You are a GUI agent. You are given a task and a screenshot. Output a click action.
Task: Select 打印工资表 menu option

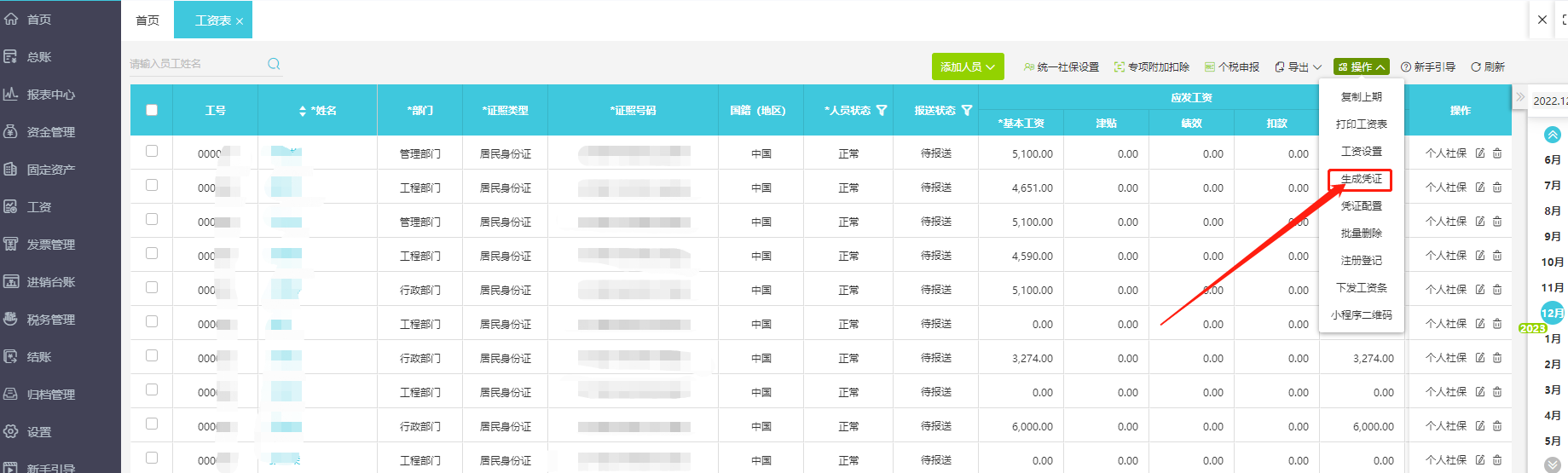pyautogui.click(x=1361, y=124)
